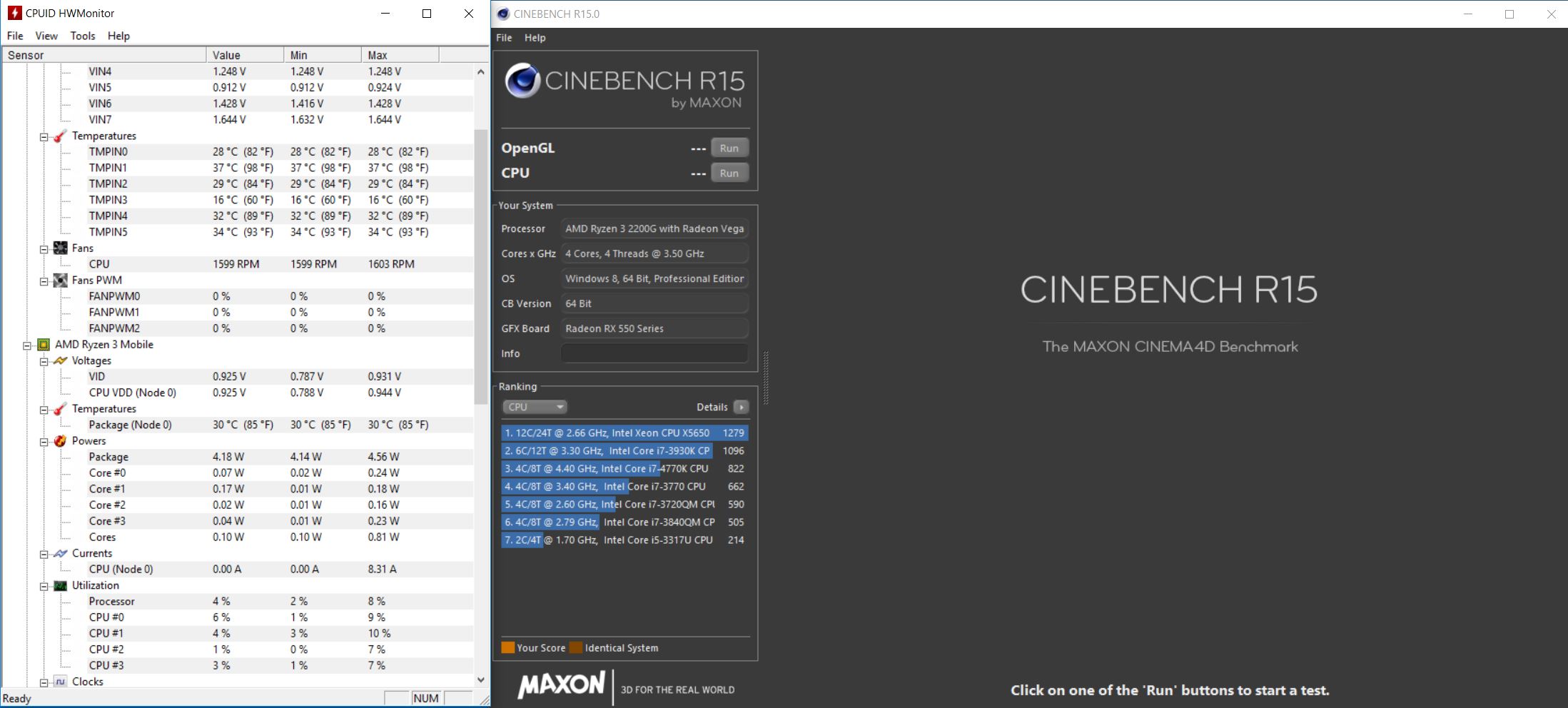Run the CPU benchmark

click(729, 173)
